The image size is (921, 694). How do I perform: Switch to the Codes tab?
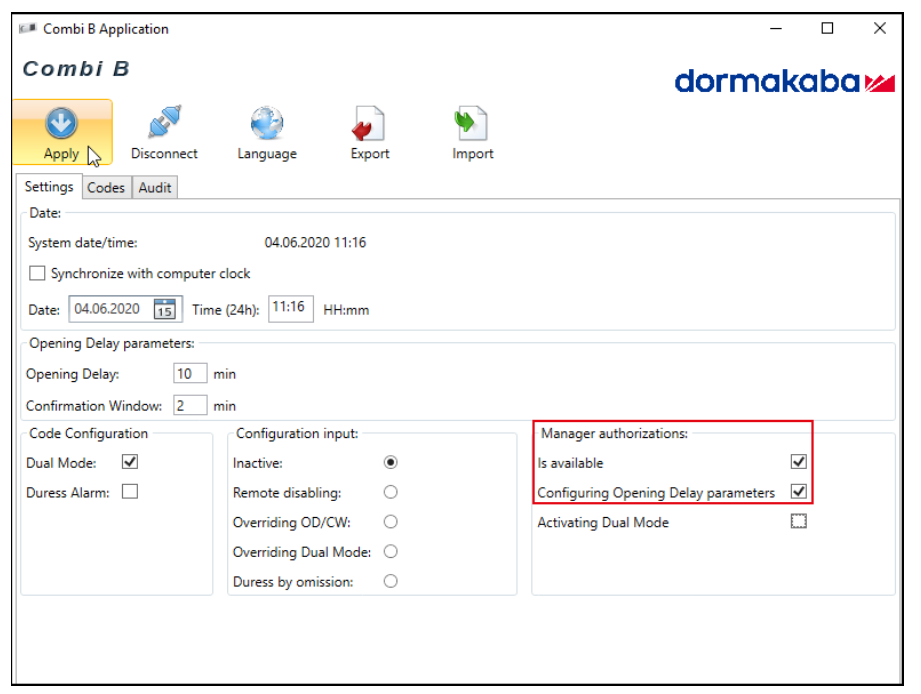106,187
